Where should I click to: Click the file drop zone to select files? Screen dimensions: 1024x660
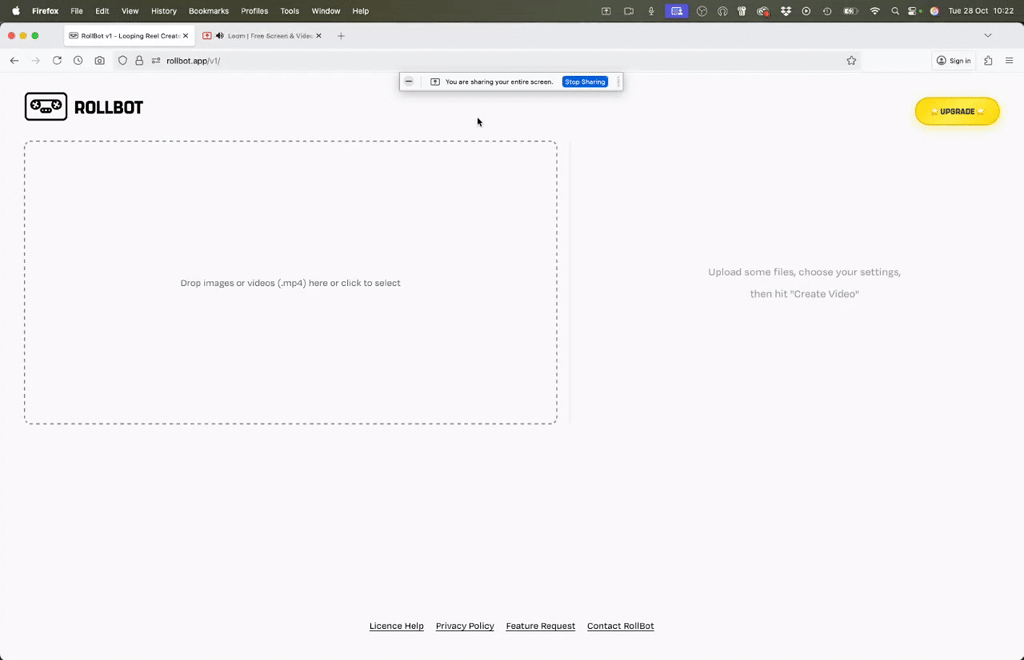coord(290,283)
